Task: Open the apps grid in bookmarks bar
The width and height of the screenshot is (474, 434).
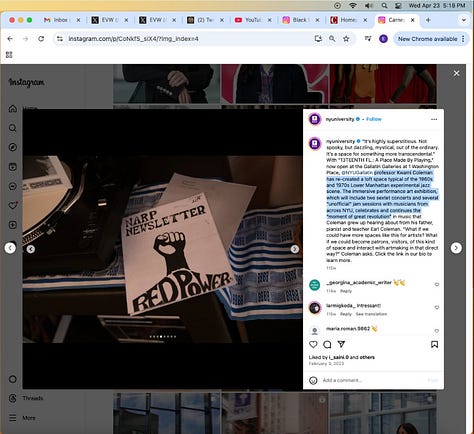Action: (x=9, y=55)
